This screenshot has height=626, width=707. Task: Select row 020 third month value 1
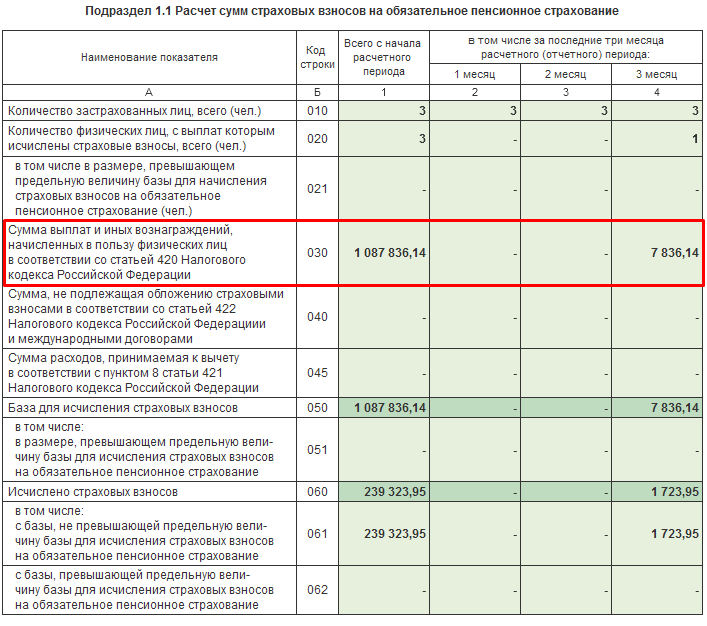tap(656, 138)
